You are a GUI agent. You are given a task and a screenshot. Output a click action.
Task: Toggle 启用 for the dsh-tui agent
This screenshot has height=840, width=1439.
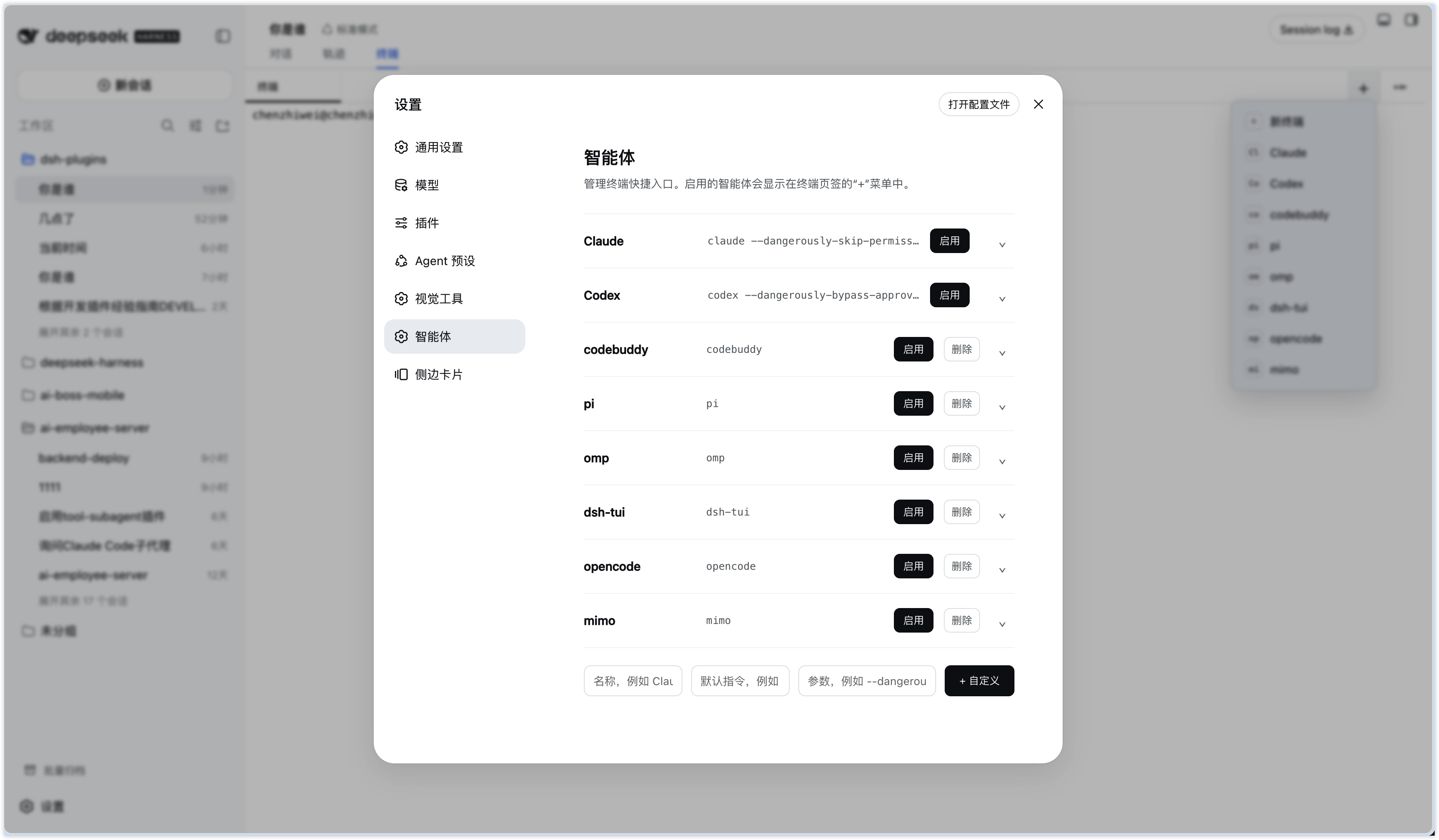913,512
